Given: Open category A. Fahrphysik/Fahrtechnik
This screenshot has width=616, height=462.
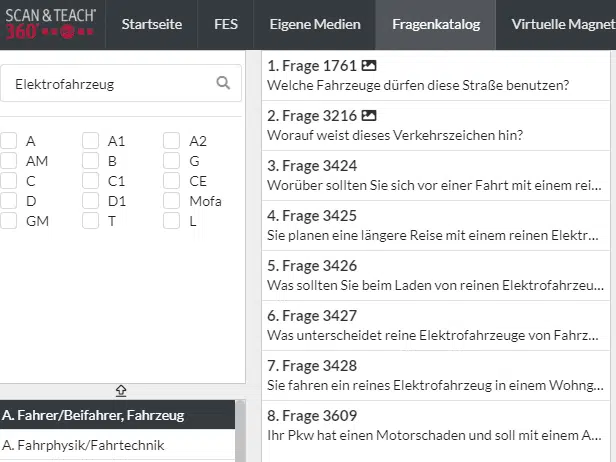Looking at the screenshot, I should [x=117, y=445].
